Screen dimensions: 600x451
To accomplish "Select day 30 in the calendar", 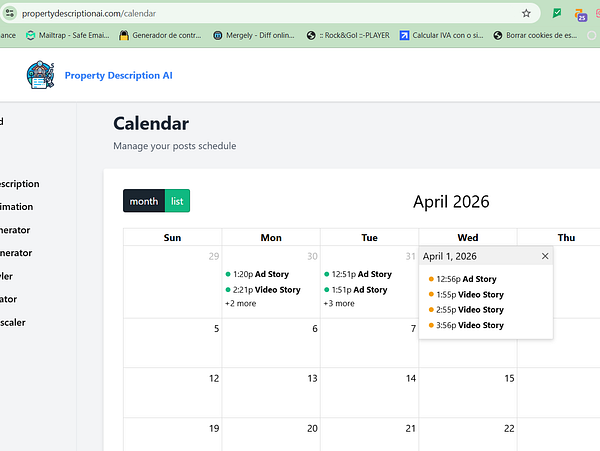I will (x=312, y=256).
